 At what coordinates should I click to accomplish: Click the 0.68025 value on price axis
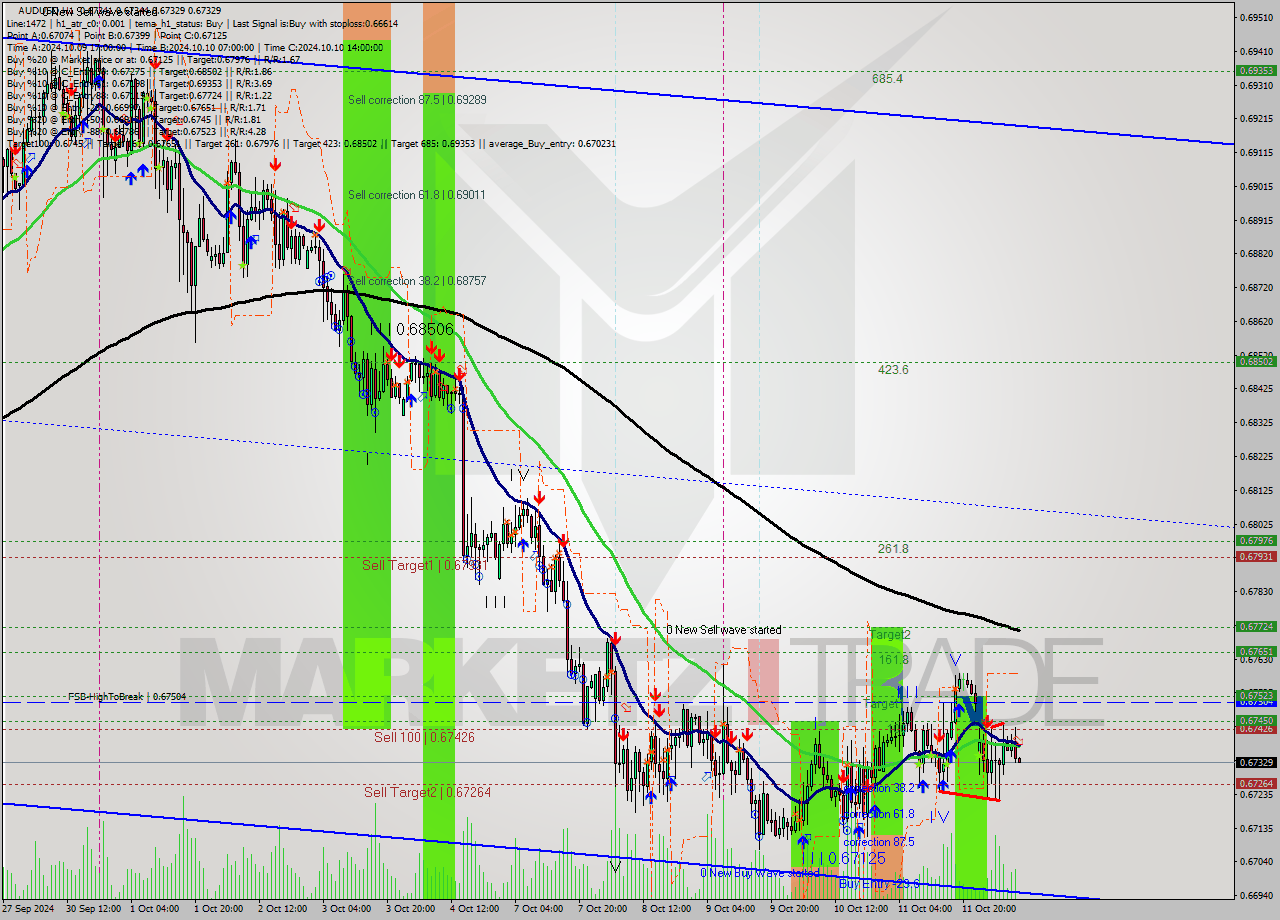pyautogui.click(x=1257, y=524)
